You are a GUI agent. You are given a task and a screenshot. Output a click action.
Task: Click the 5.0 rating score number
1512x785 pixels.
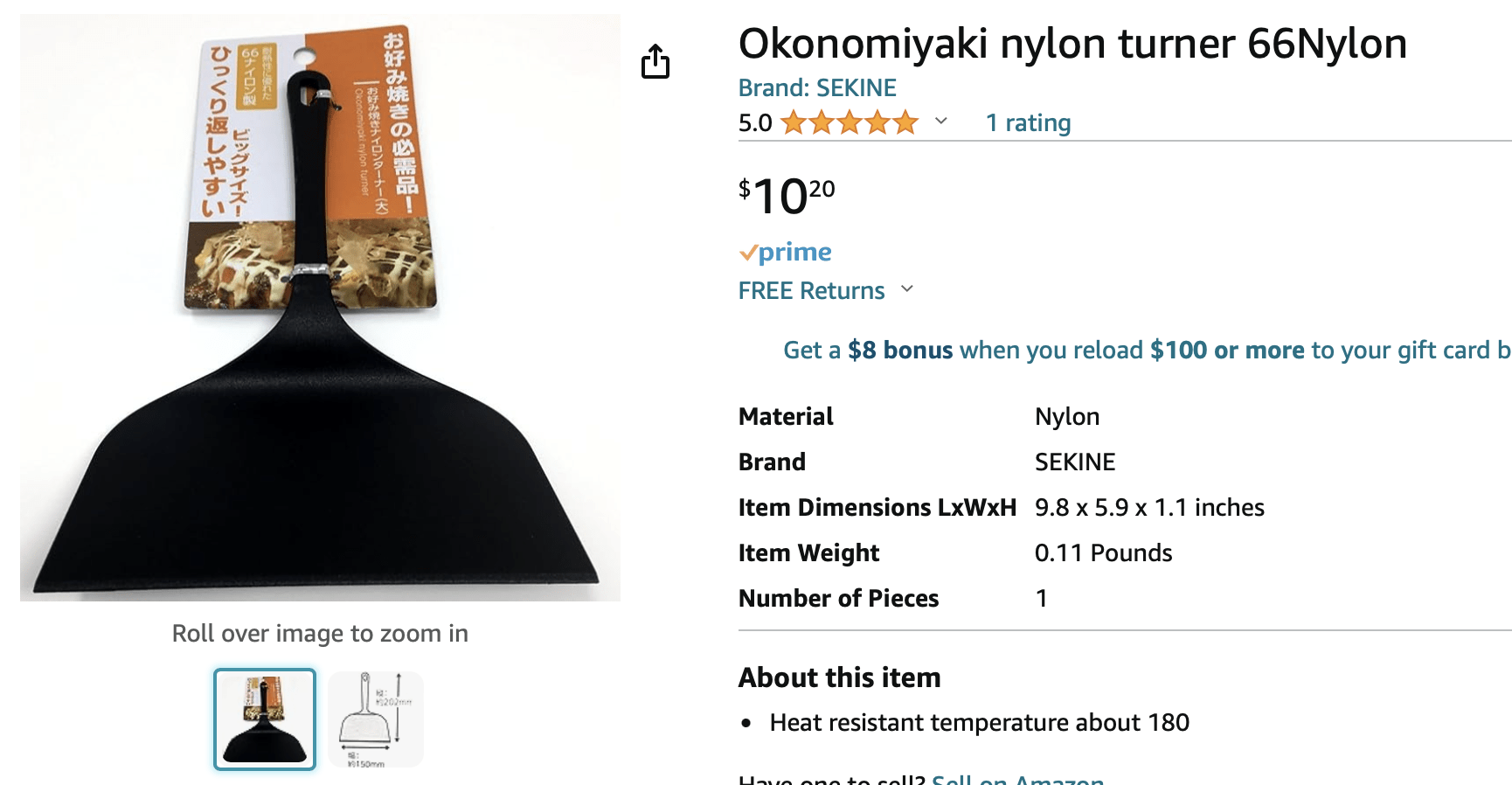(x=755, y=122)
